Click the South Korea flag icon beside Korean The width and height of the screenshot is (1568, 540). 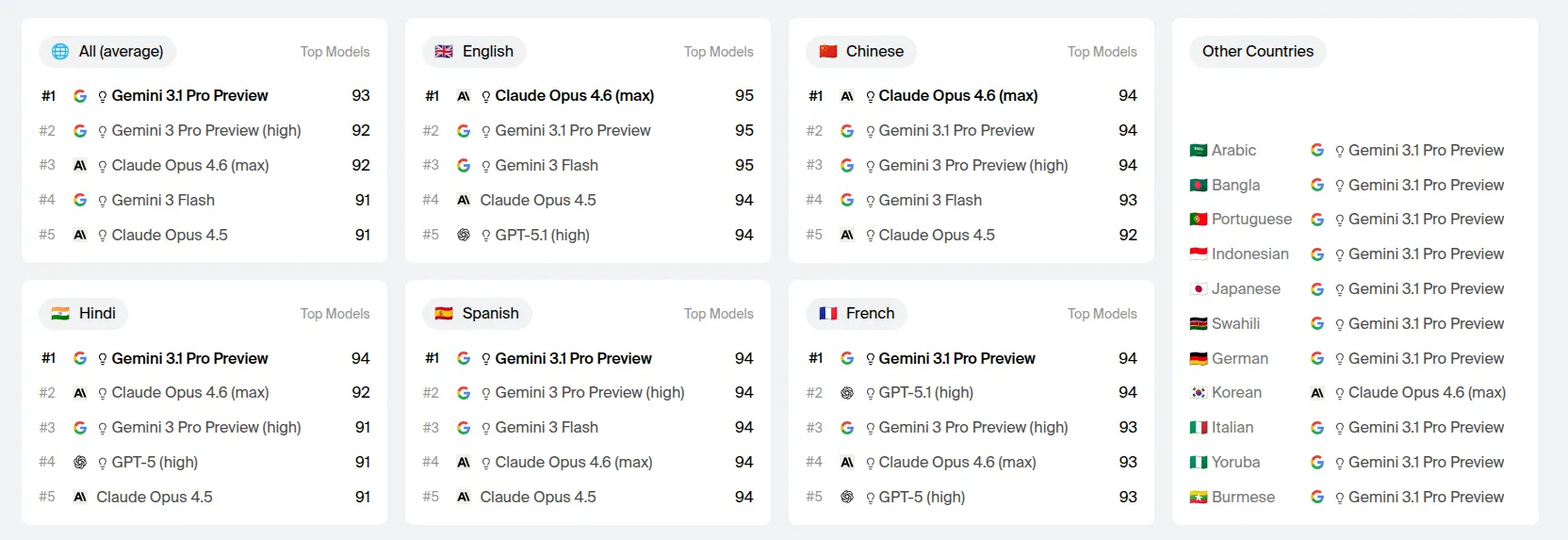[1199, 392]
